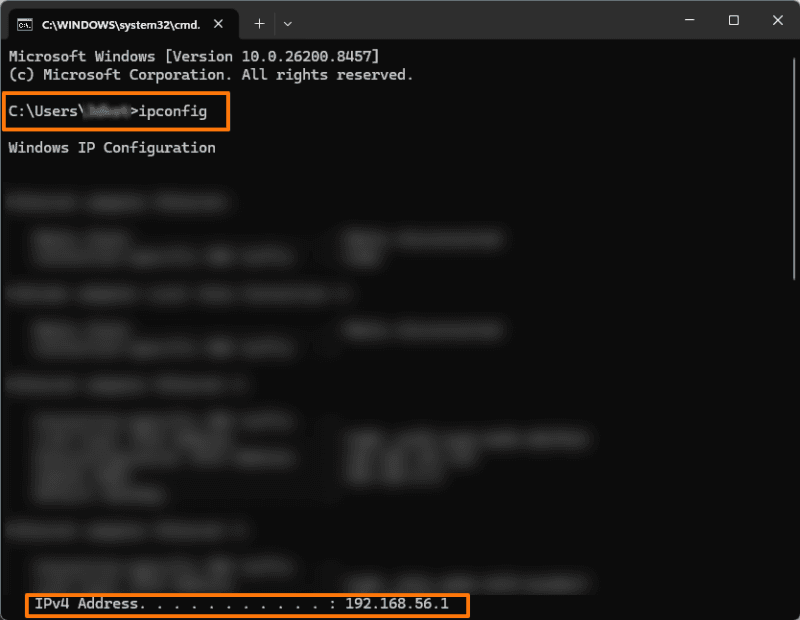Click the IPv4 address 192.168.56.1
800x620 pixels.
(397, 604)
